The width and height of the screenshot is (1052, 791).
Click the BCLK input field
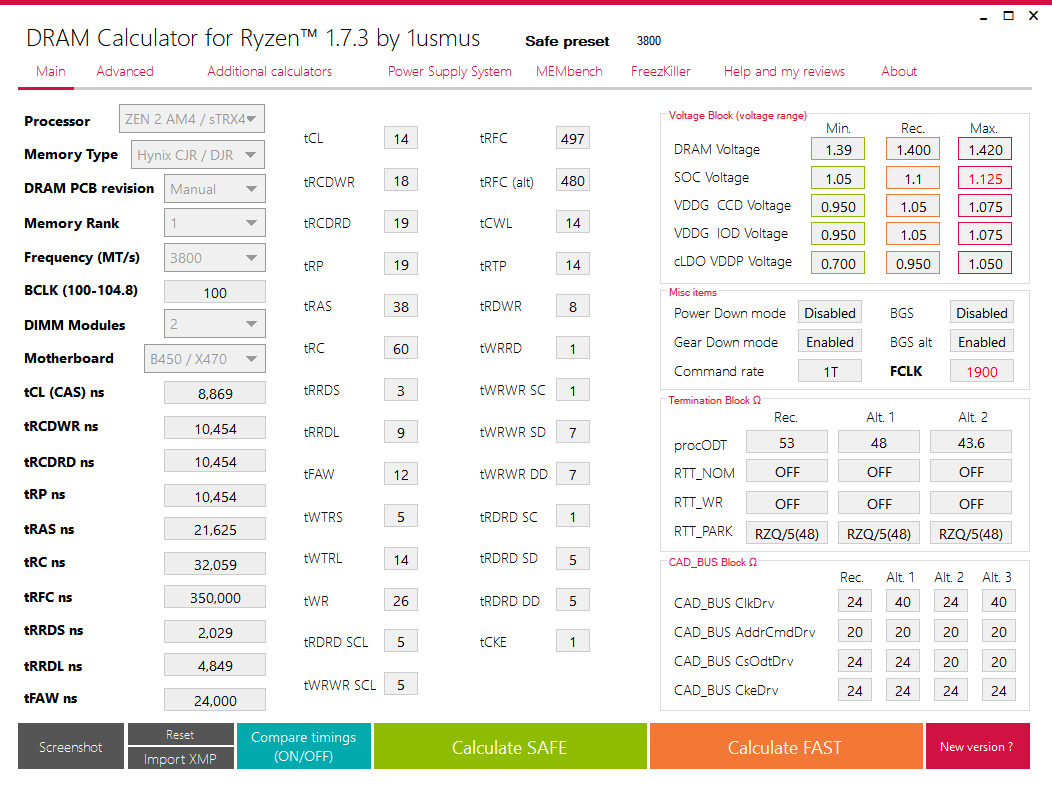coord(215,293)
